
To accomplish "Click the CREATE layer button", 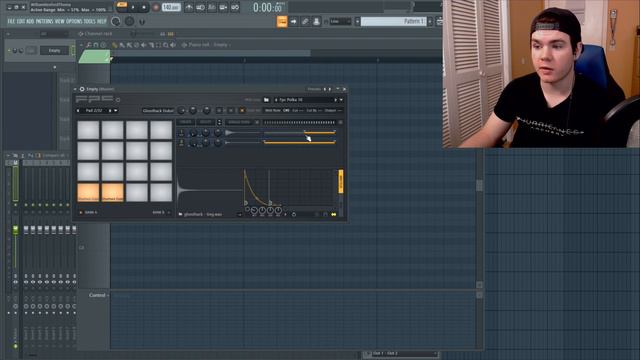I will pos(186,122).
